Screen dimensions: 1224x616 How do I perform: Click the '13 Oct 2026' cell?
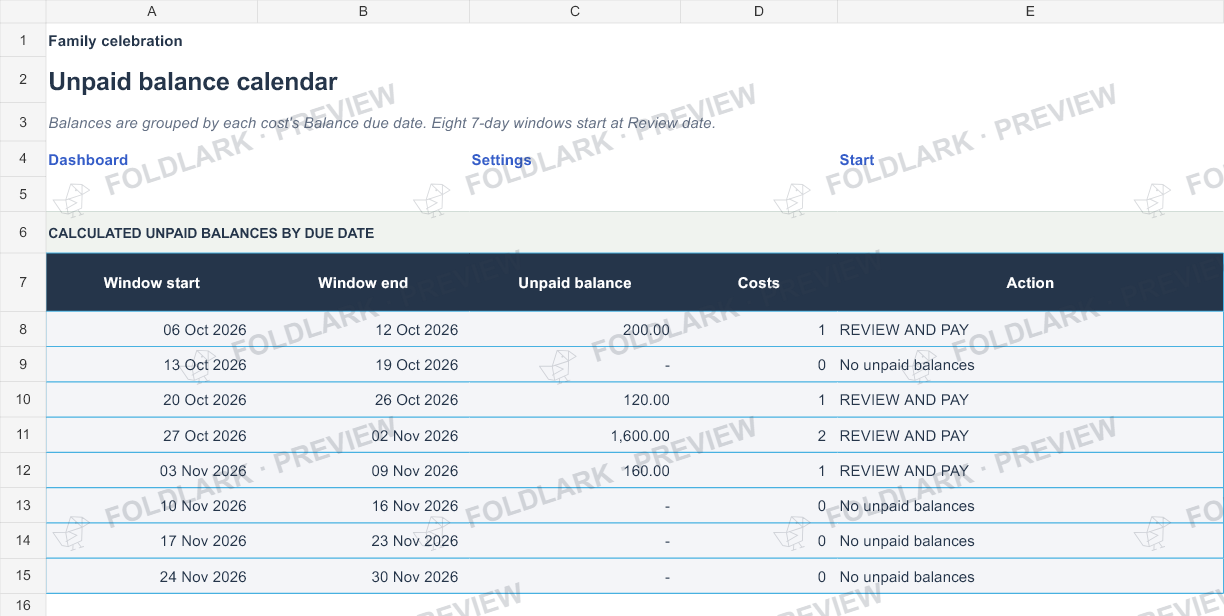[152, 365]
